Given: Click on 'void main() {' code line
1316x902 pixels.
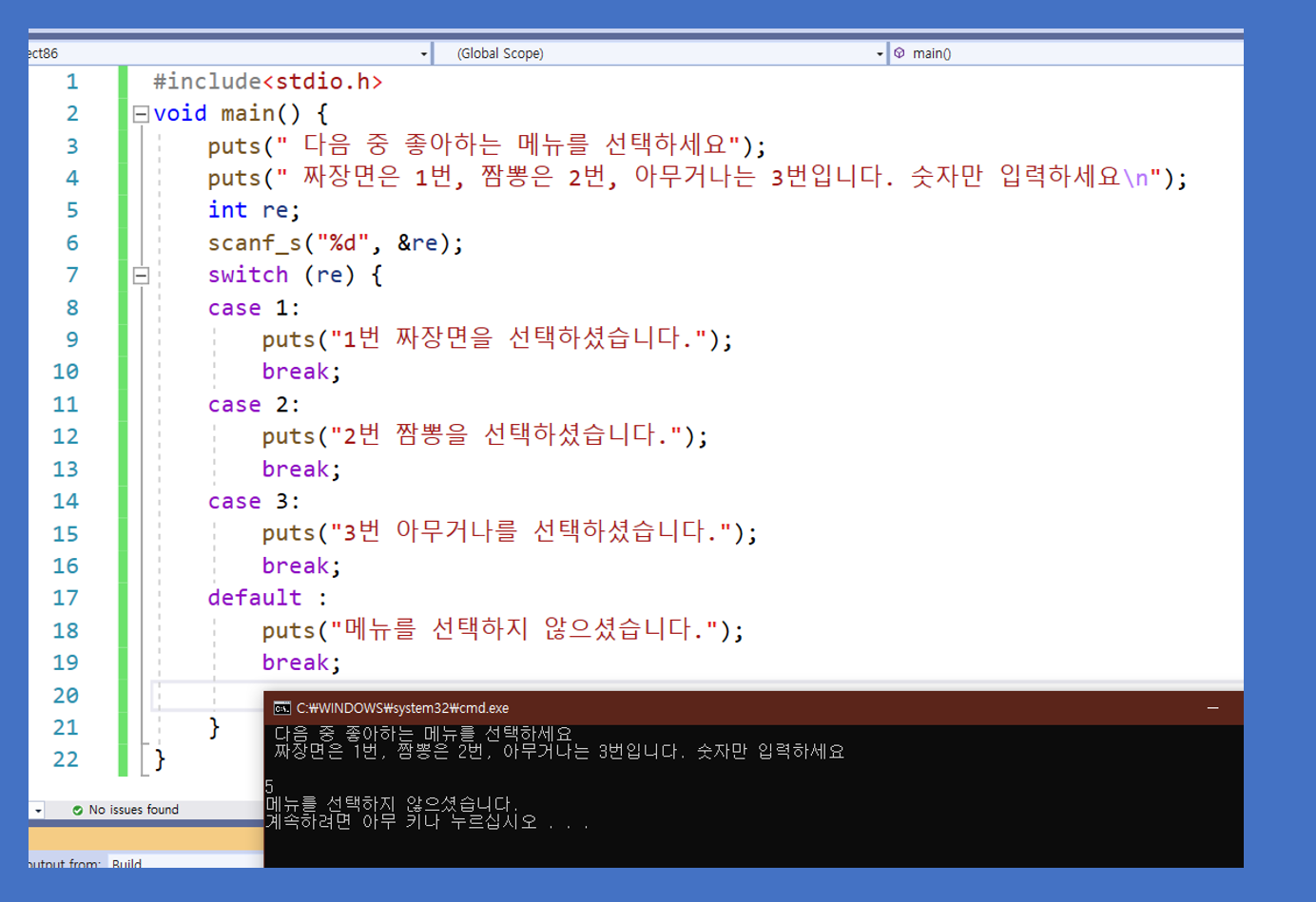Looking at the screenshot, I should pyautogui.click(x=242, y=114).
